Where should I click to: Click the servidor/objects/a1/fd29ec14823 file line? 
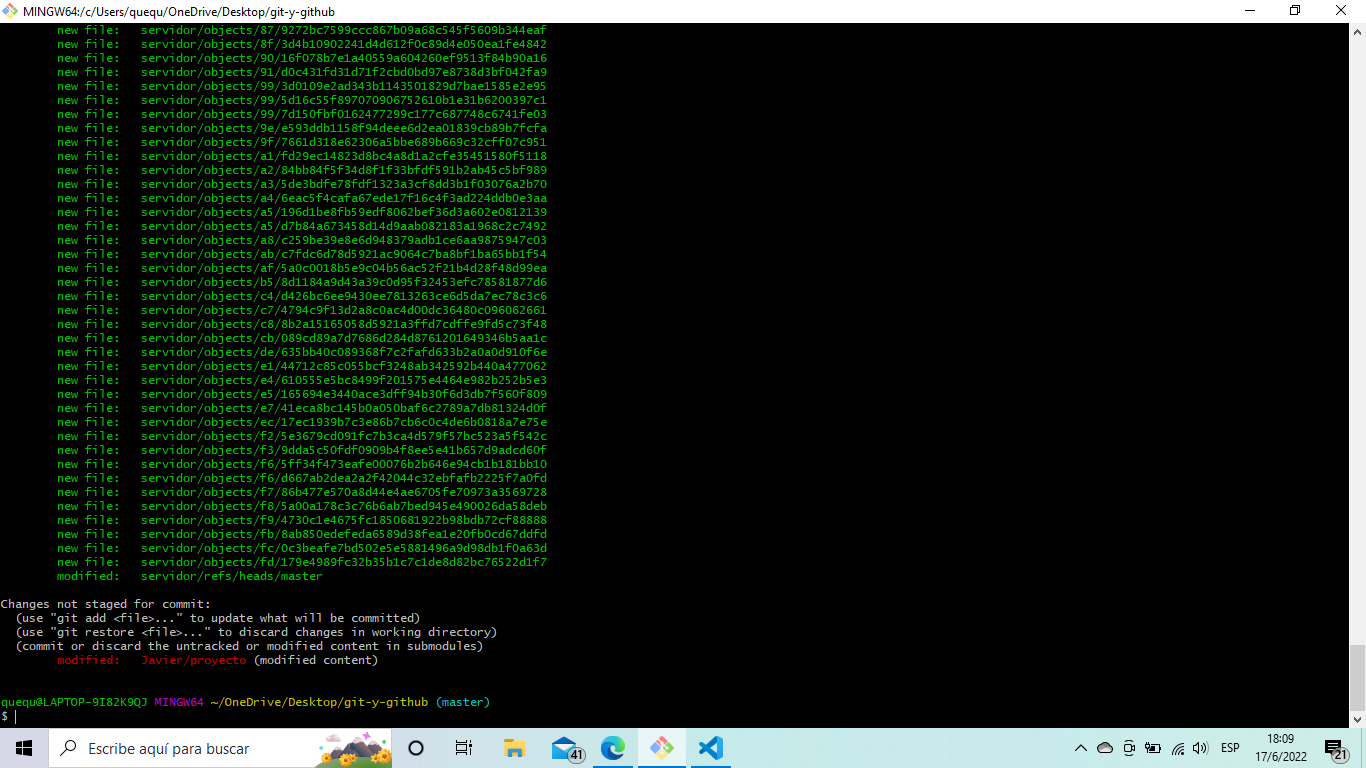(x=302, y=156)
